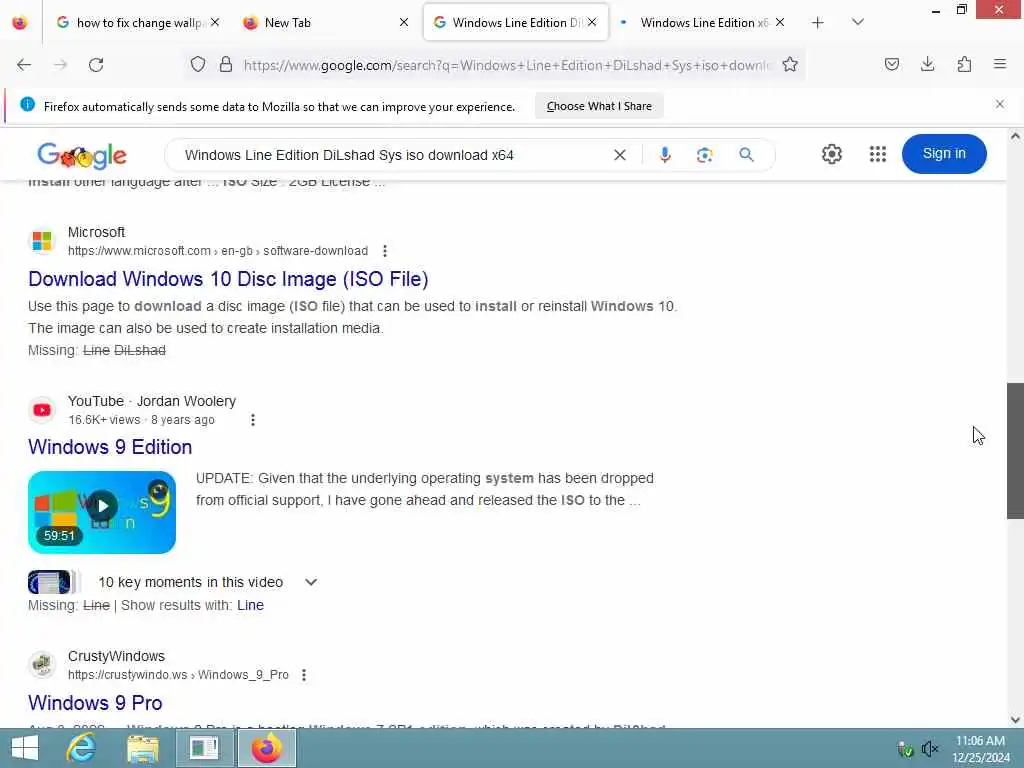Image resolution: width=1024 pixels, height=768 pixels.
Task: Open the taskbar clock showing 11:06 AM
Action: click(x=980, y=749)
